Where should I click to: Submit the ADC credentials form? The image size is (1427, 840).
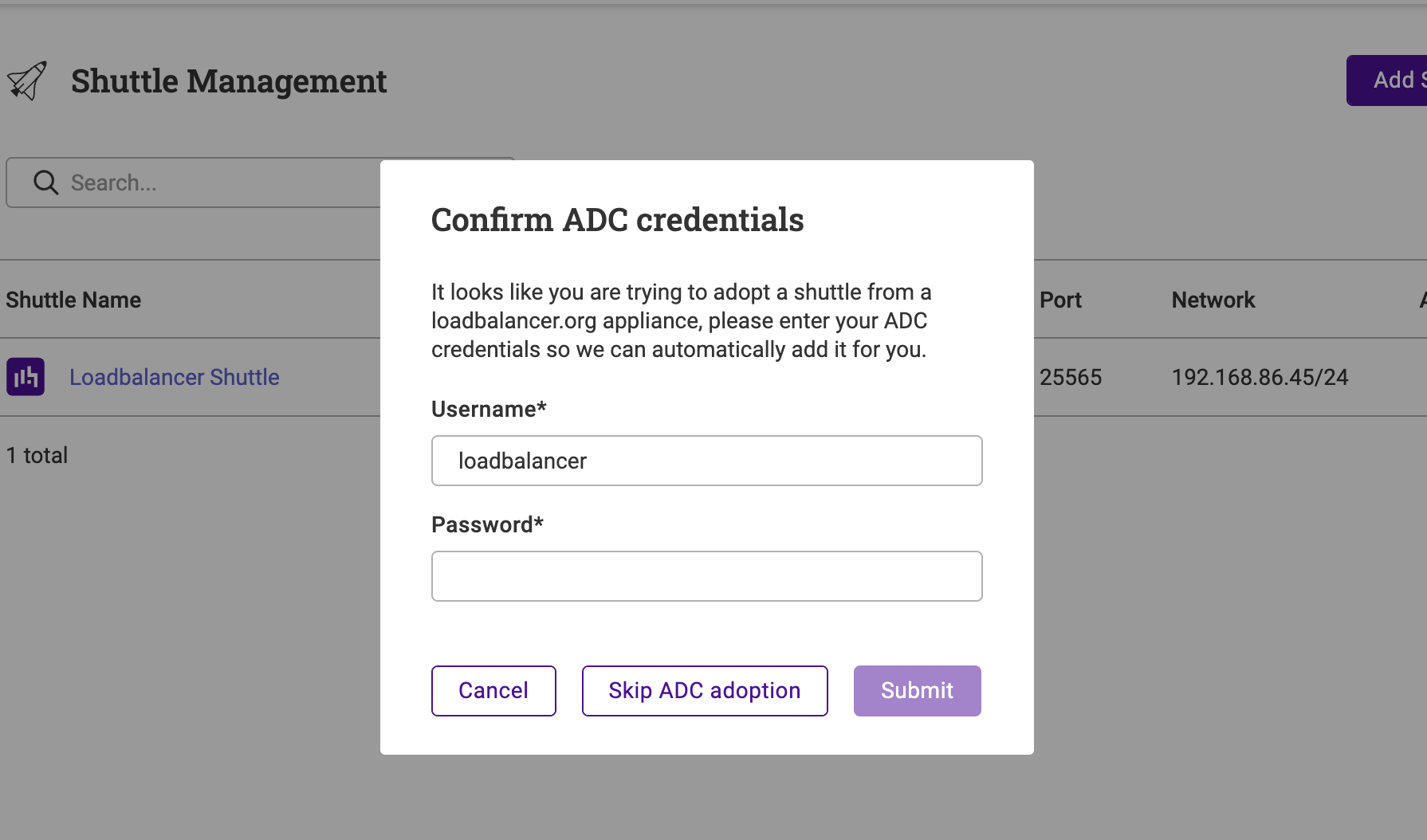pyautogui.click(x=917, y=690)
